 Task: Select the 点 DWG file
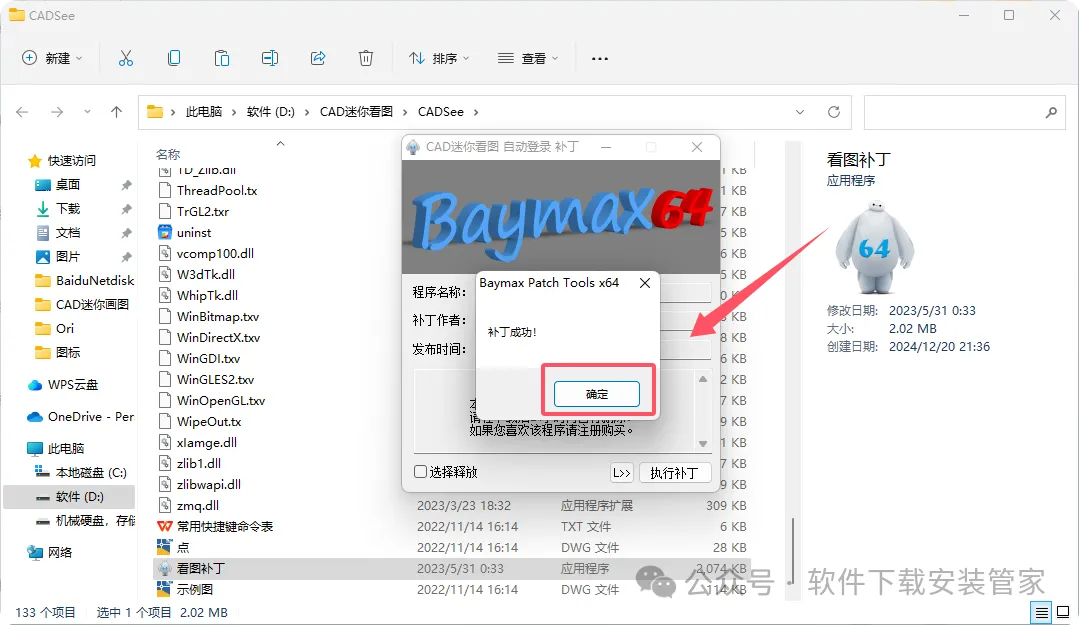click(183, 547)
